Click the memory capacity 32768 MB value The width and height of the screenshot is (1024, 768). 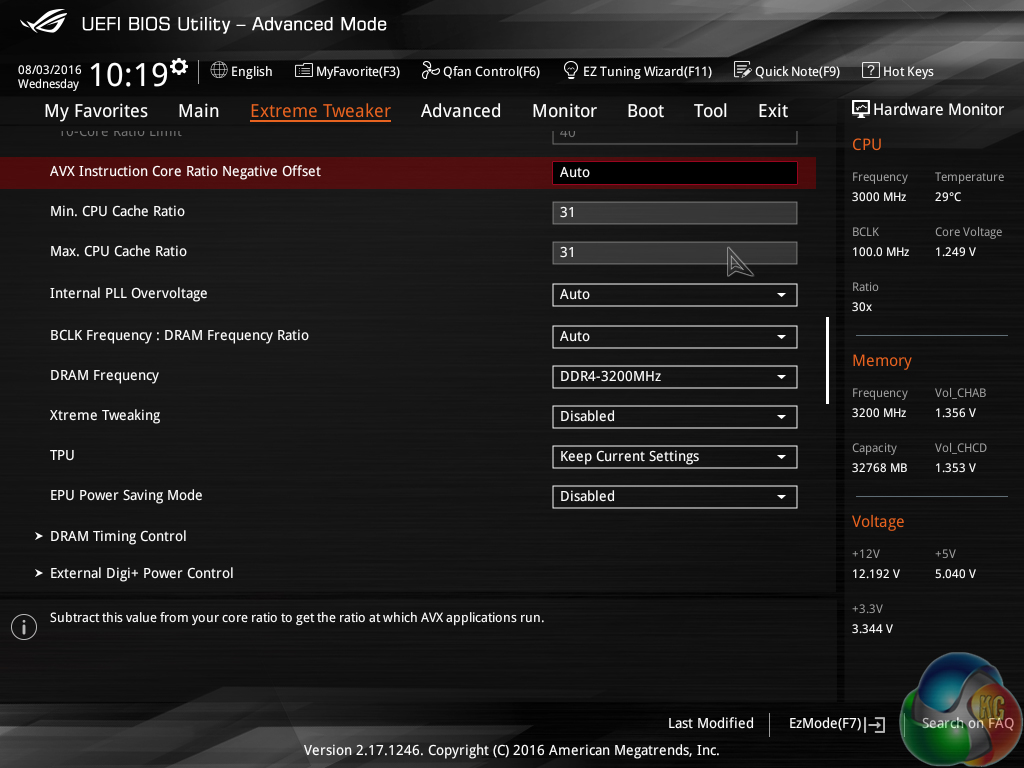[x=880, y=468]
